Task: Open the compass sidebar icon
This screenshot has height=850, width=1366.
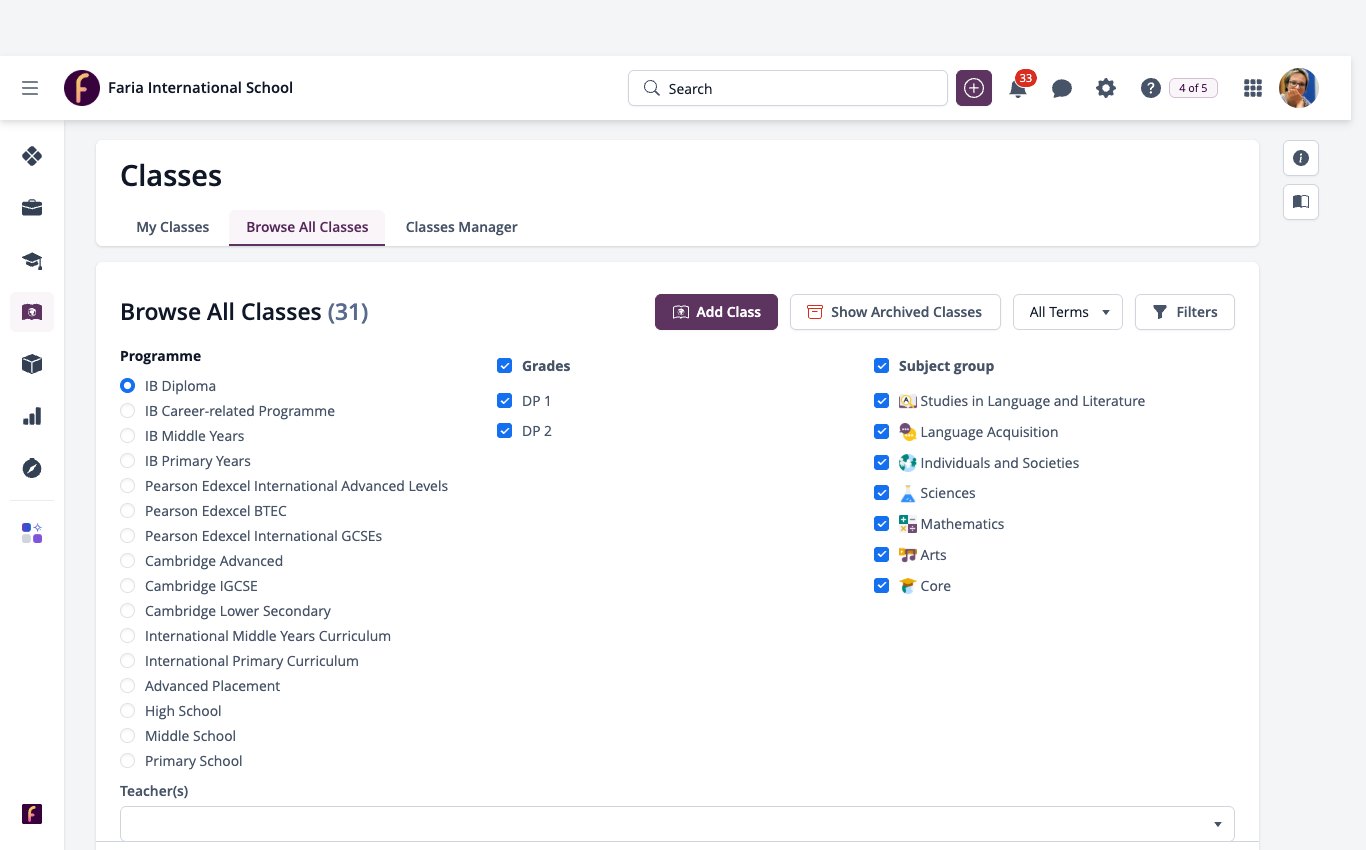Action: coord(32,468)
